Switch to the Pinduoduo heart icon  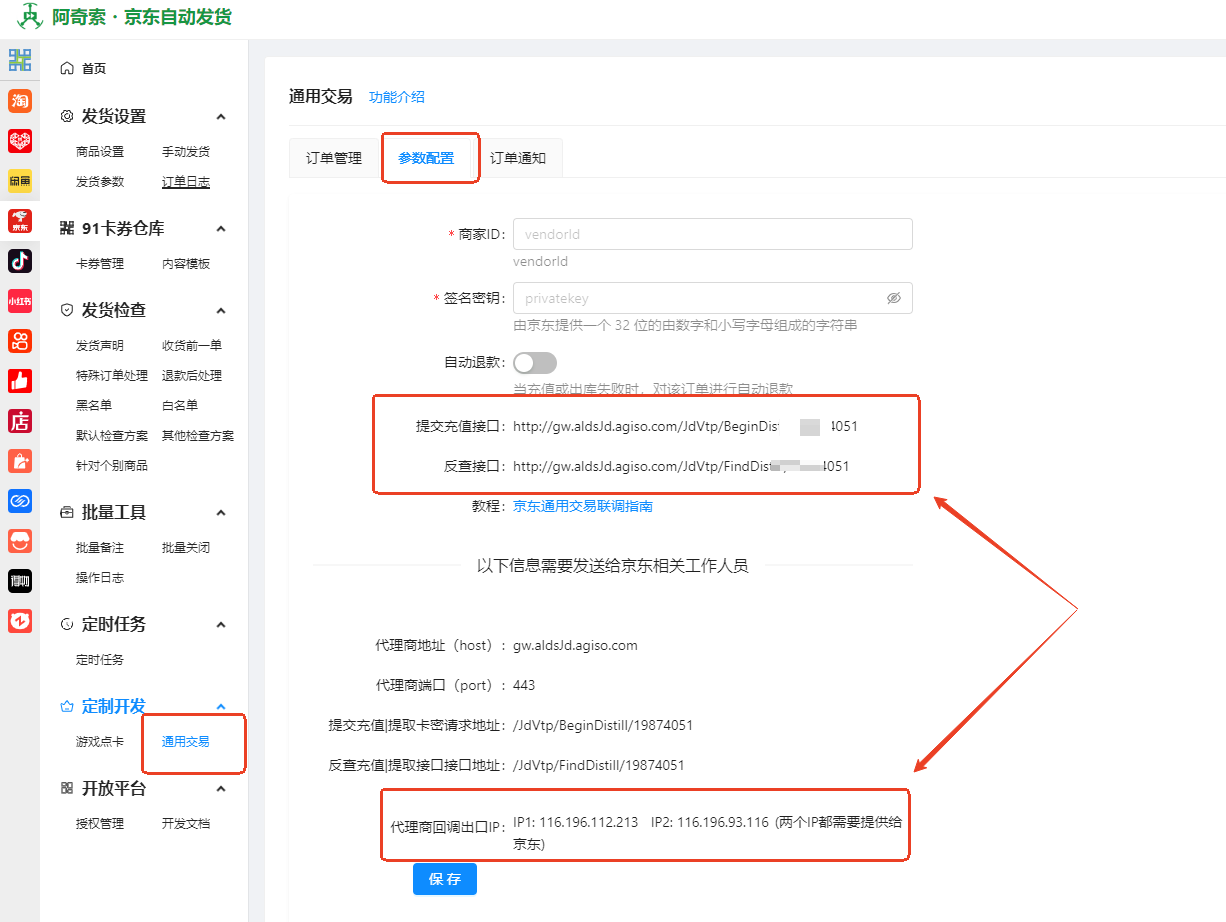tap(20, 140)
